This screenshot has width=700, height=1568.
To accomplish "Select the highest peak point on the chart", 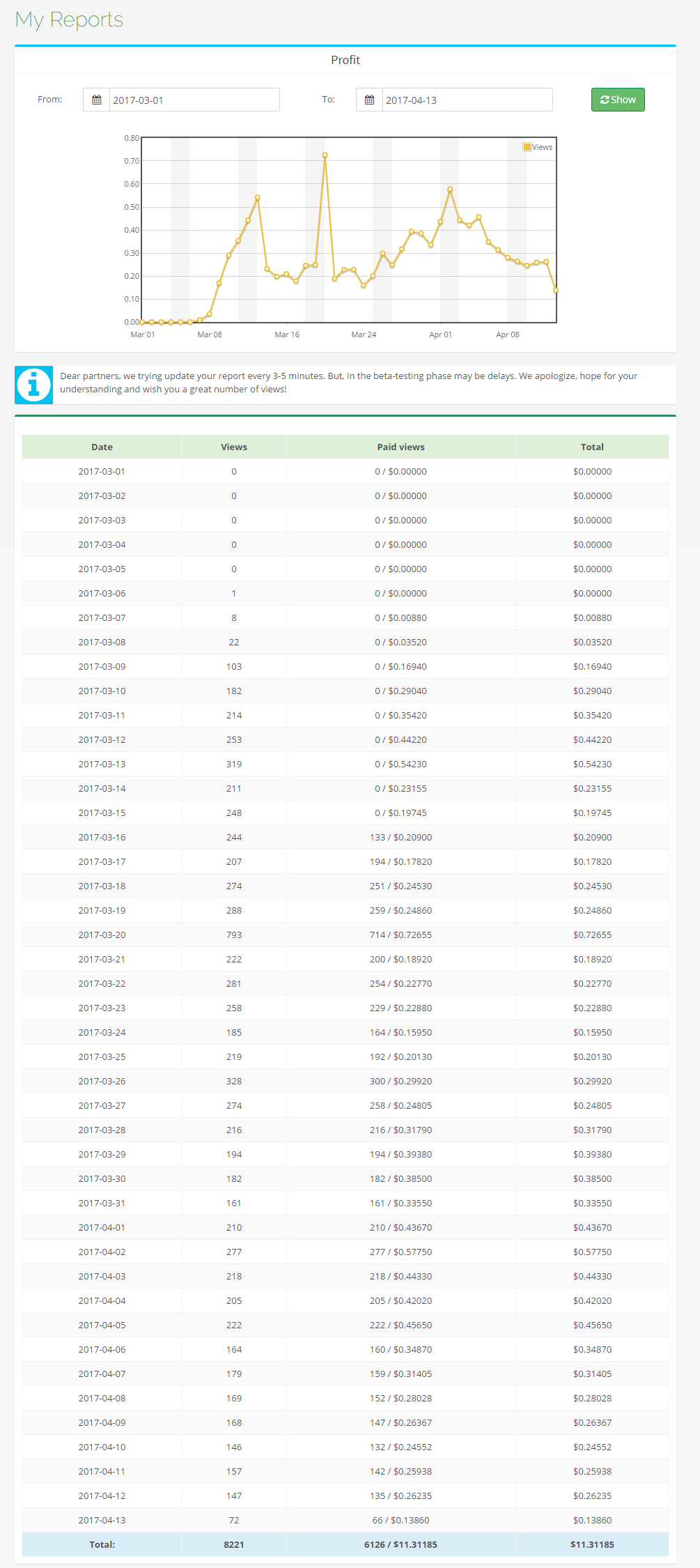I will pyautogui.click(x=325, y=155).
